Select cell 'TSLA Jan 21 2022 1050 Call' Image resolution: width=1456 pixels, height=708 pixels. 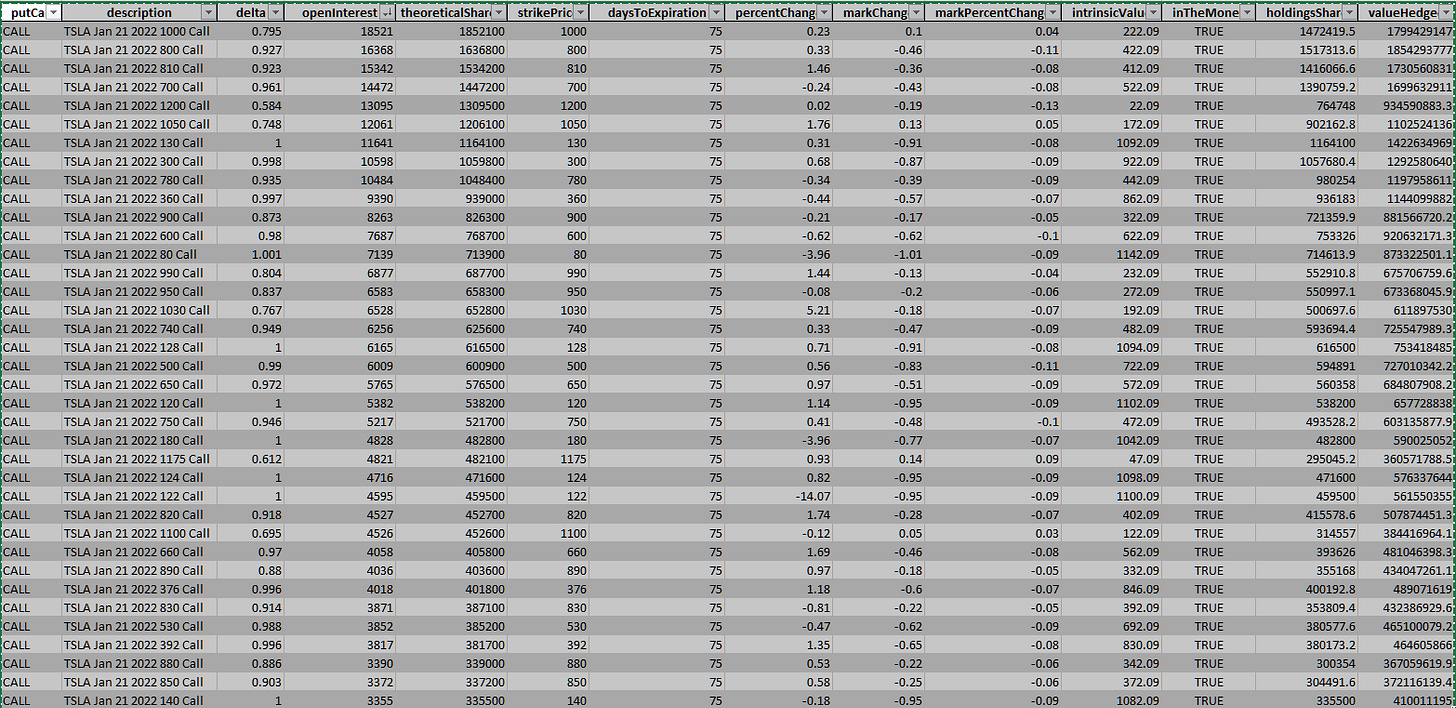[137, 125]
